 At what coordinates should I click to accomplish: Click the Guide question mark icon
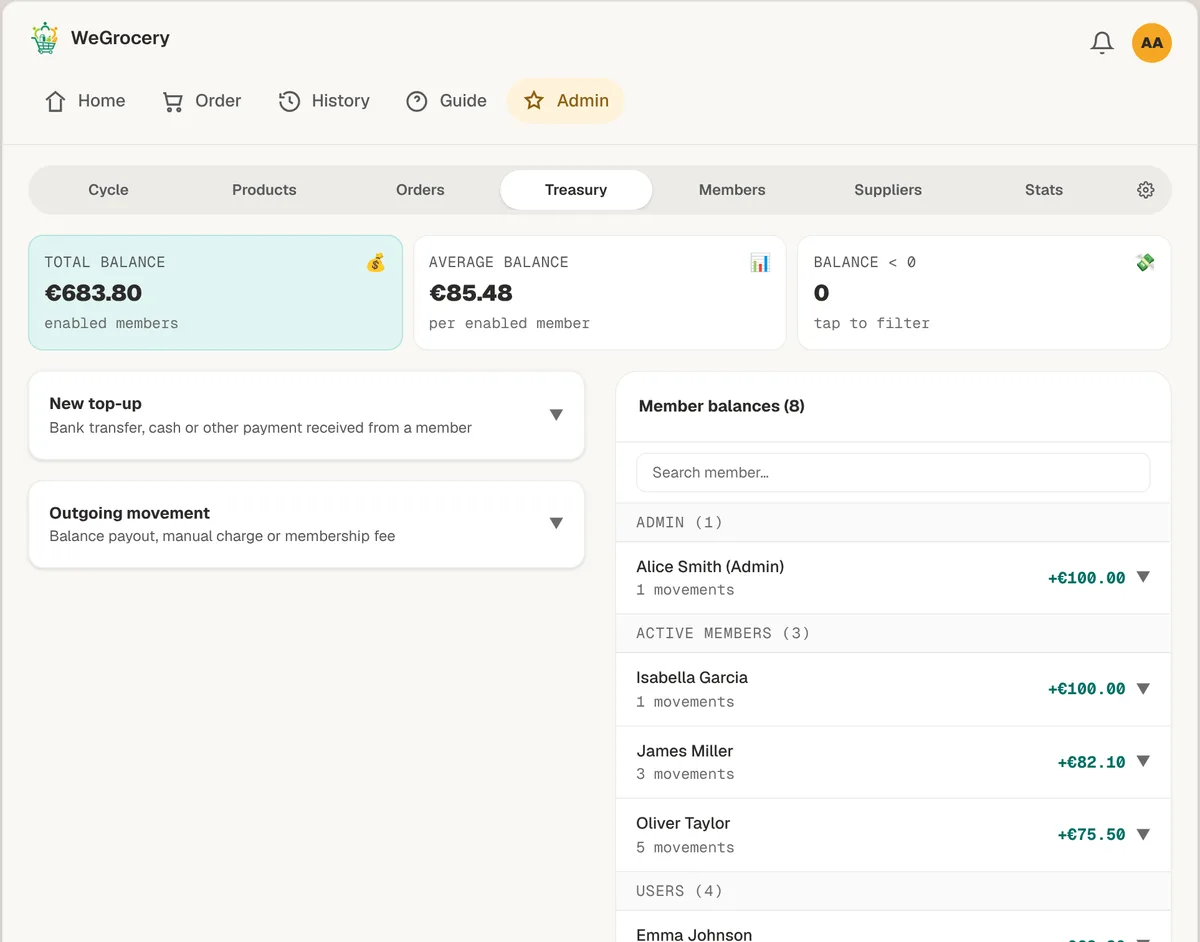click(417, 101)
